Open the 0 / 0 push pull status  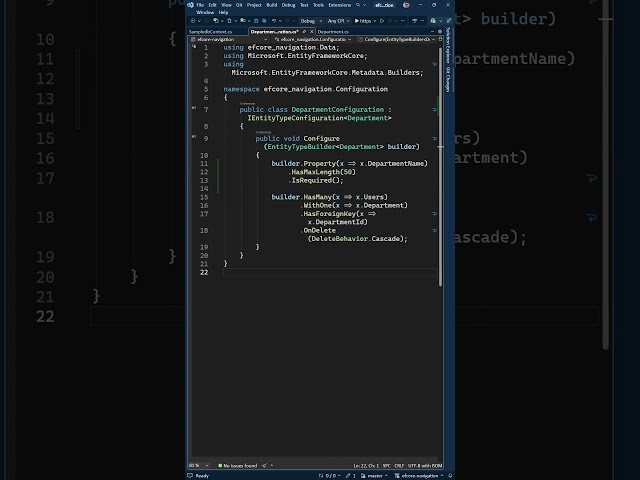330,476
